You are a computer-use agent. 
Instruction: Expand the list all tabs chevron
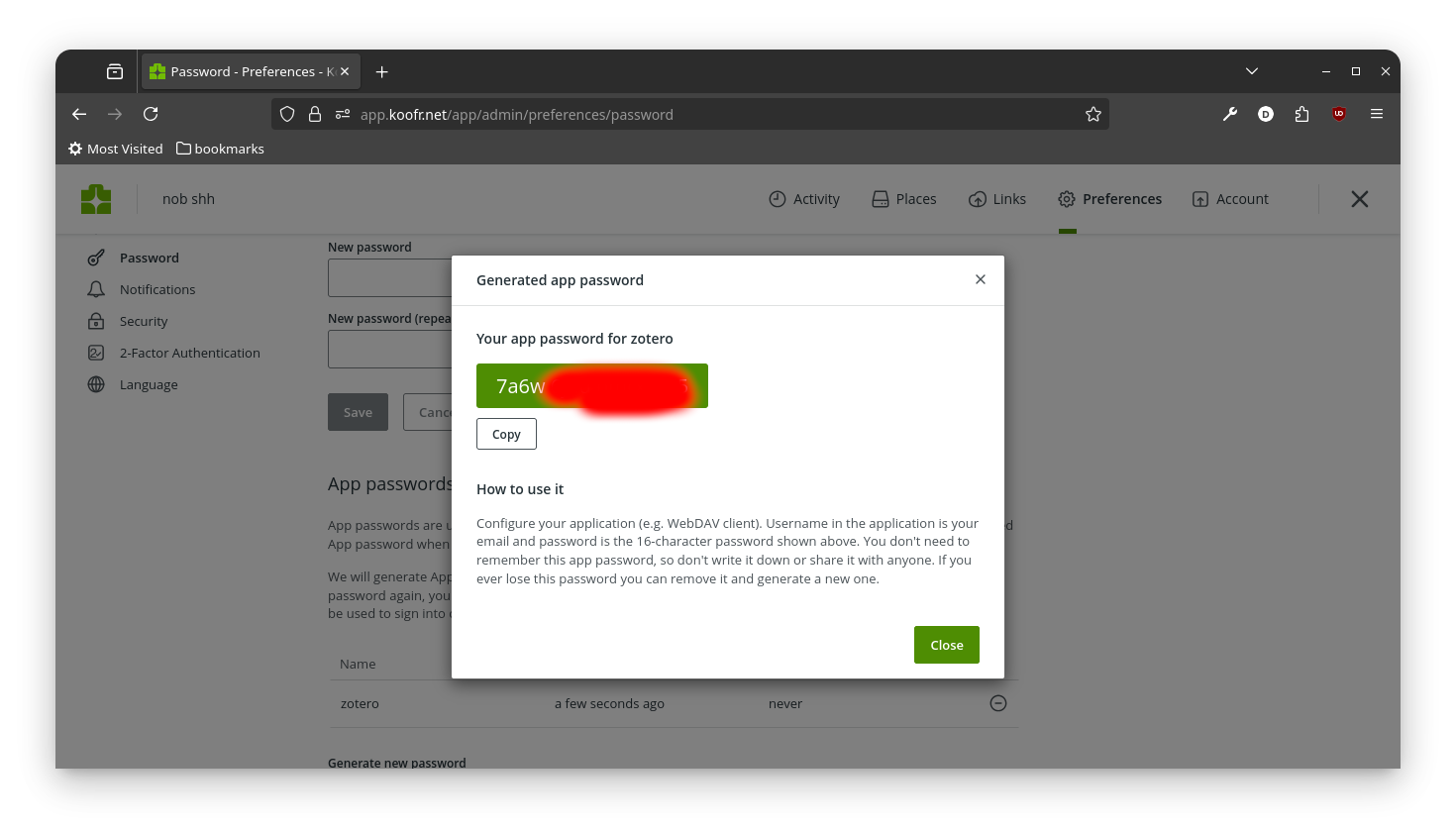pyautogui.click(x=1252, y=71)
